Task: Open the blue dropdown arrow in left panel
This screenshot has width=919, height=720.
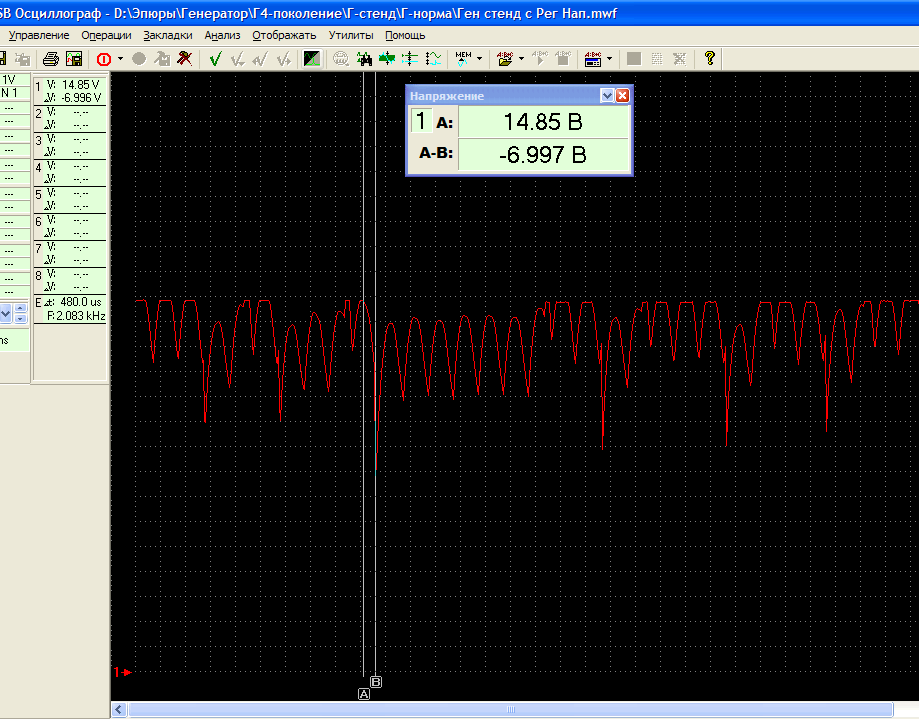Action: click(5, 314)
